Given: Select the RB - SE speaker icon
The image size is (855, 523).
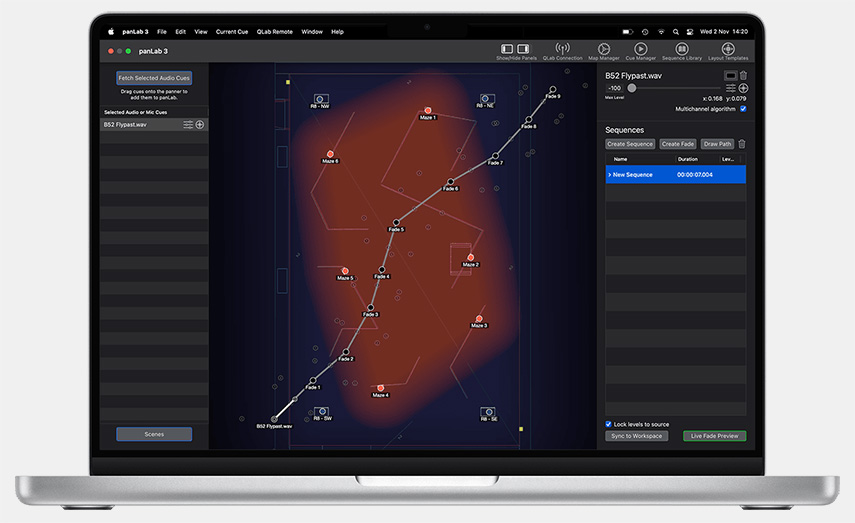Looking at the screenshot, I should point(489,412).
